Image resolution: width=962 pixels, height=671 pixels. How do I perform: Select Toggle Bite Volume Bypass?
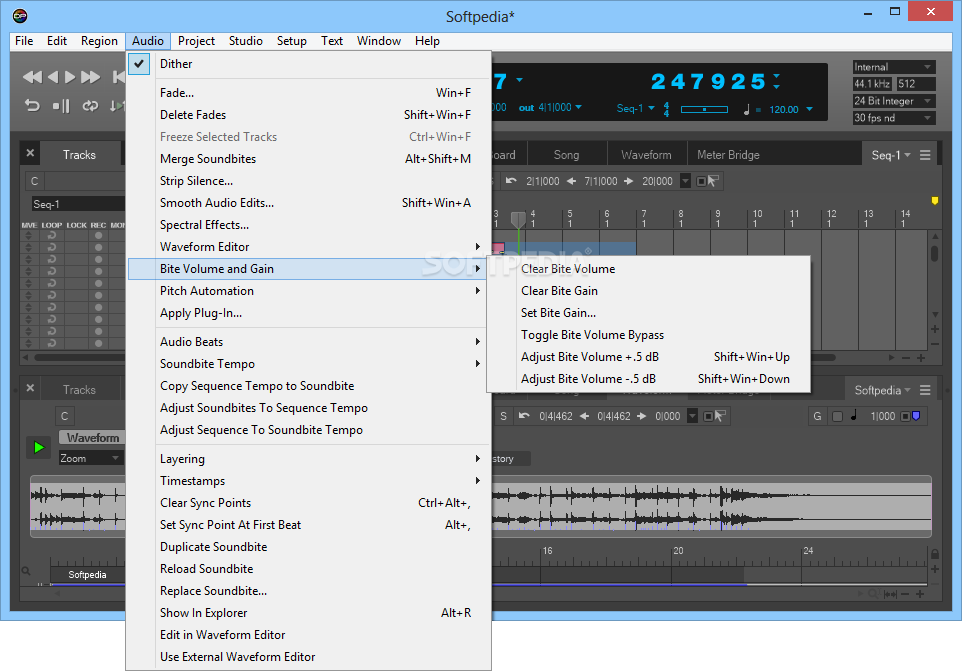coord(648,335)
